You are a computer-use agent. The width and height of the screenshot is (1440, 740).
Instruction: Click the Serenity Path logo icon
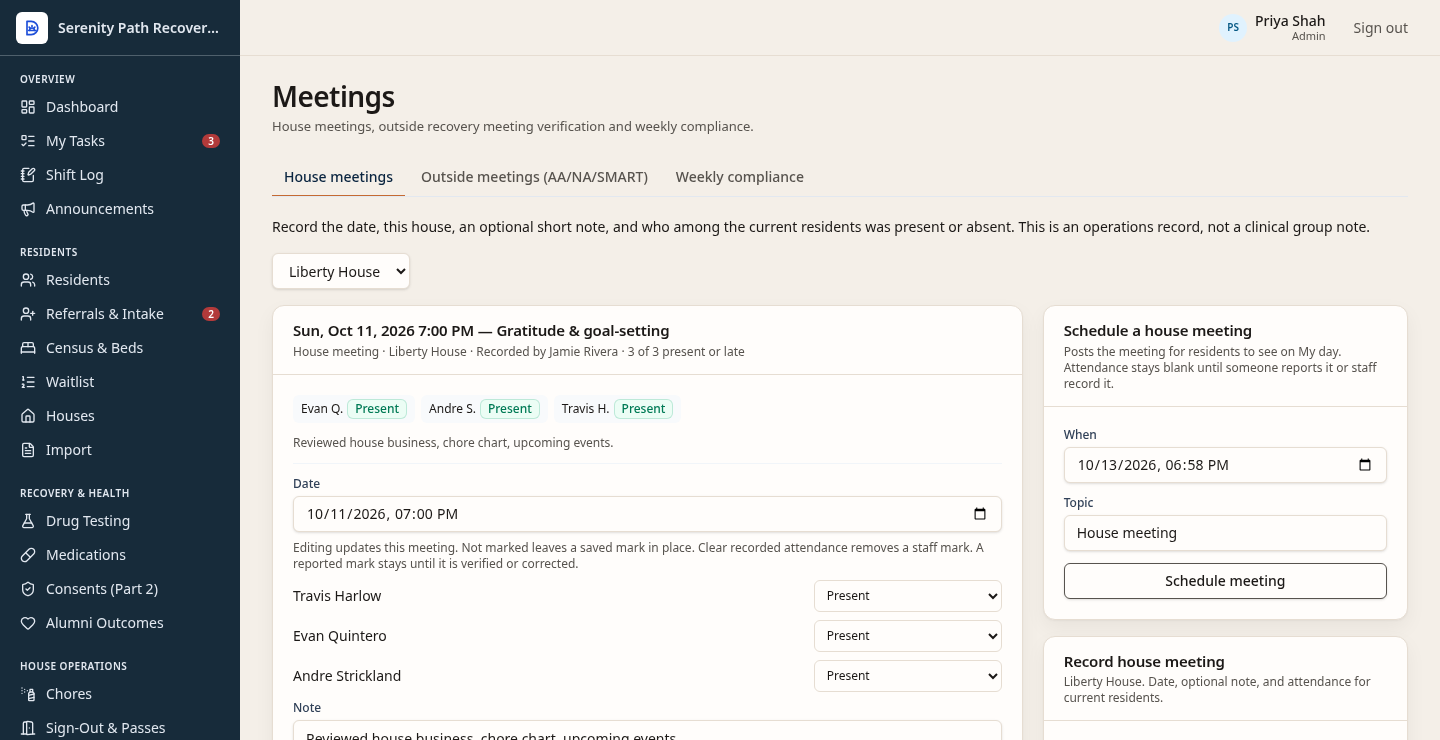(32, 28)
